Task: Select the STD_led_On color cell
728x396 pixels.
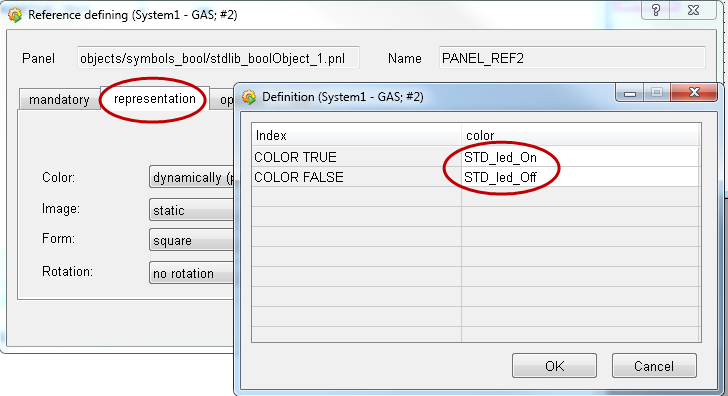Action: click(x=580, y=157)
